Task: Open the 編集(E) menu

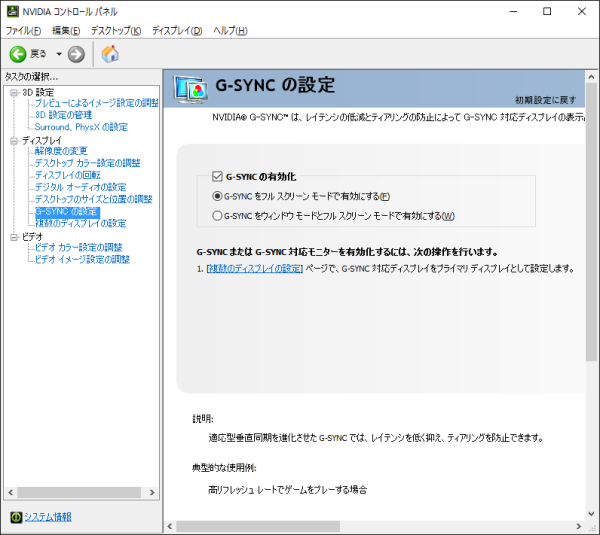Action: pyautogui.click(x=66, y=31)
